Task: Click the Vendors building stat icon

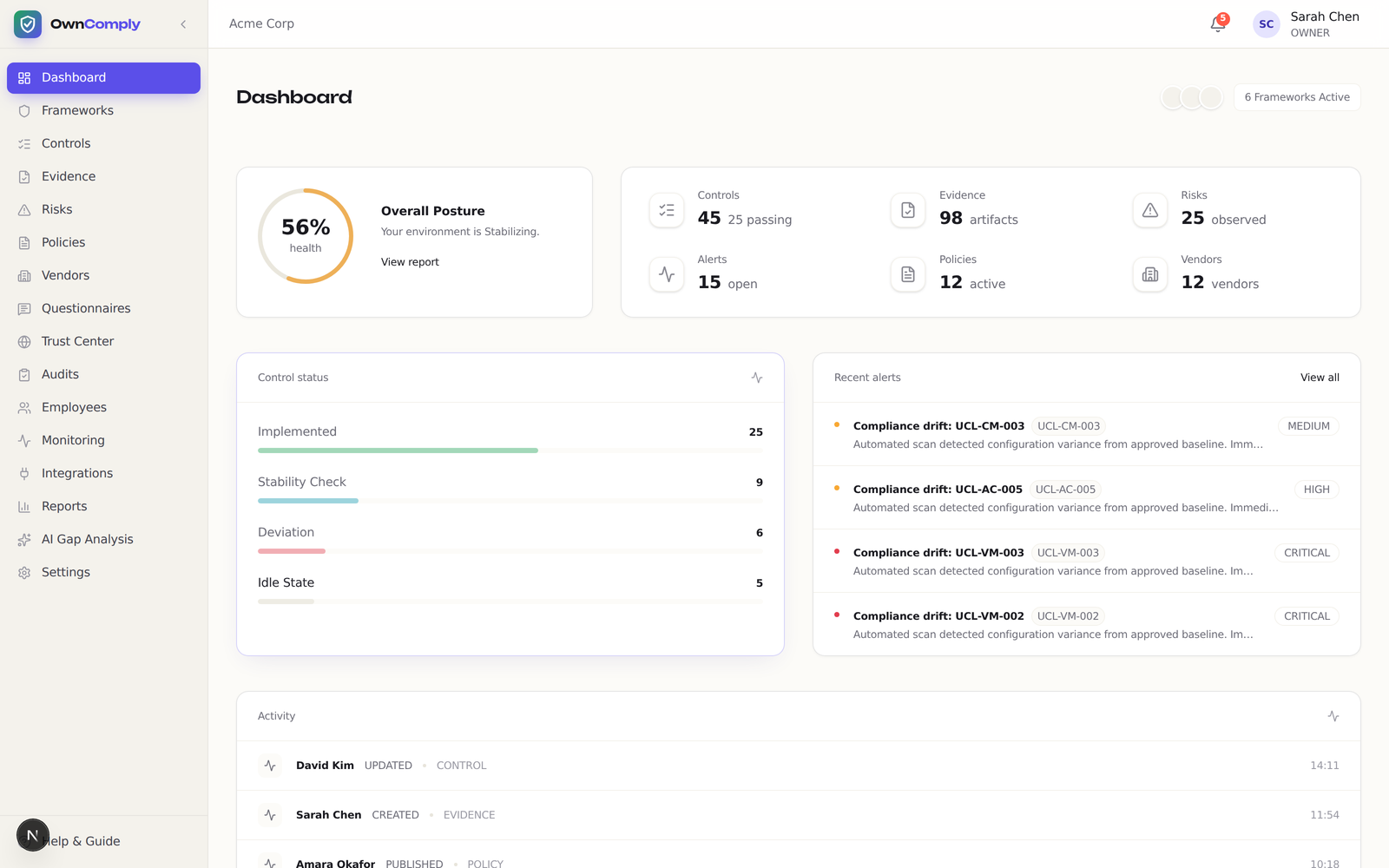Action: click(x=1150, y=274)
